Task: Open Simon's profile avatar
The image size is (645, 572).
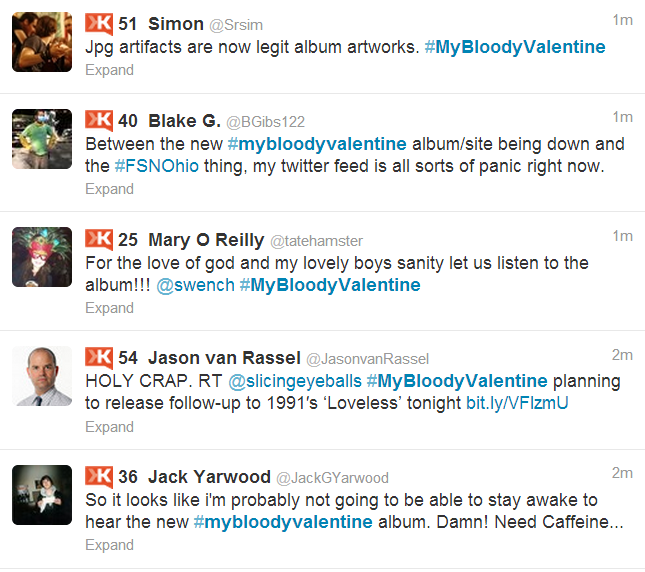Action: (x=42, y=42)
